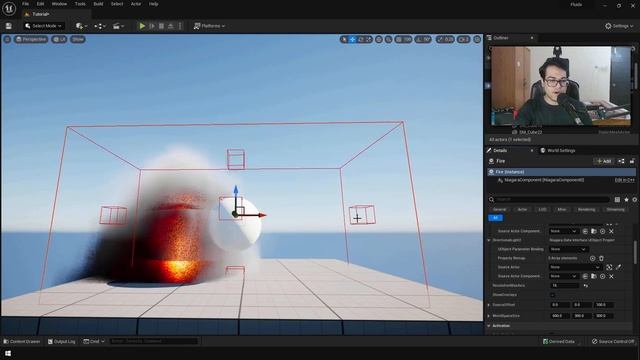Toggle the lock icon in Details panel
Screen dimensions: 640x360
coord(632,161)
